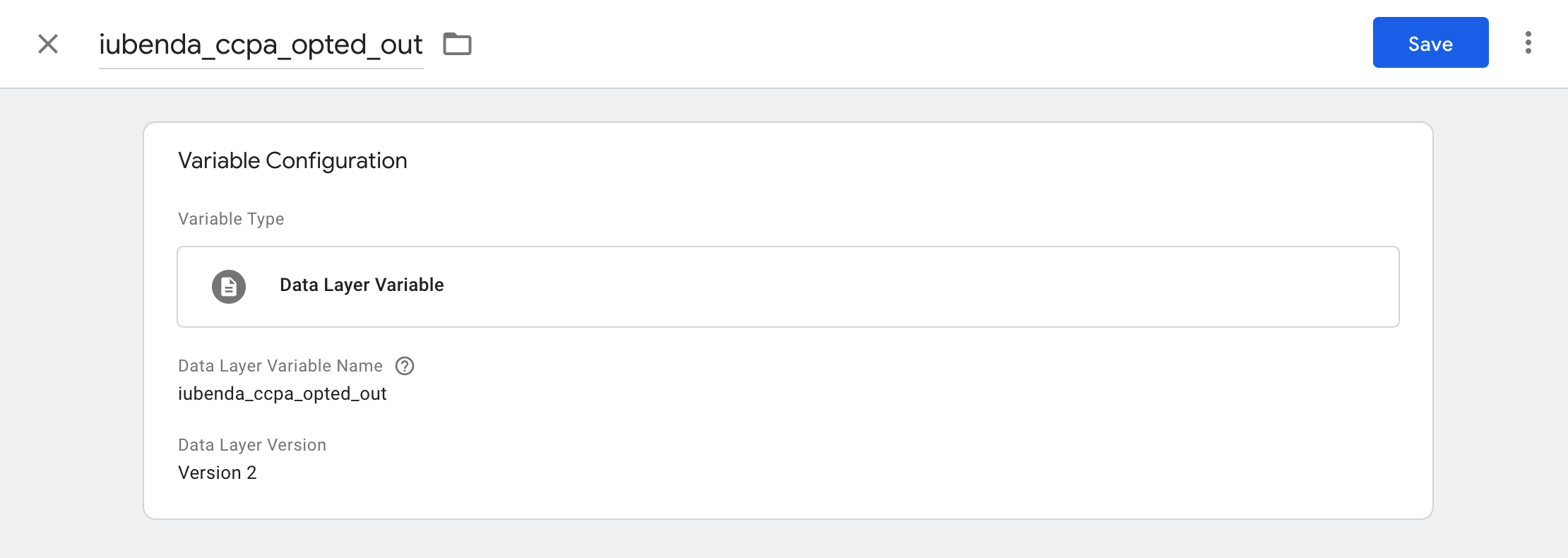Open the three-dot more actions menu
This screenshot has width=1568, height=558.
pos(1528,42)
